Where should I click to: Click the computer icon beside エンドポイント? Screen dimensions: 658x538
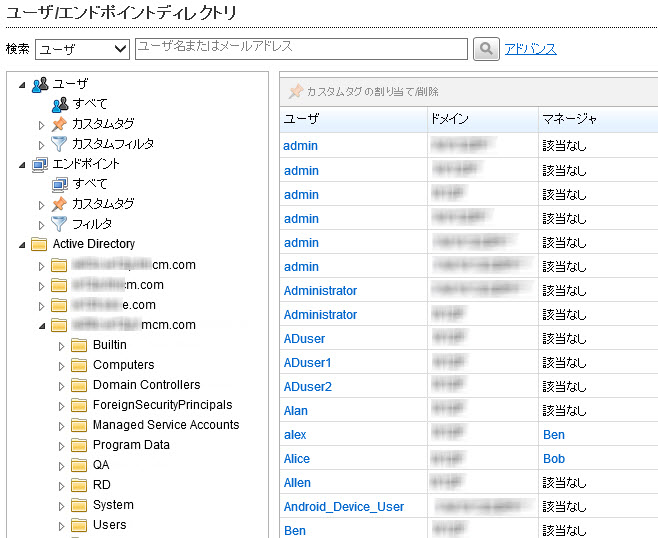(x=40, y=164)
